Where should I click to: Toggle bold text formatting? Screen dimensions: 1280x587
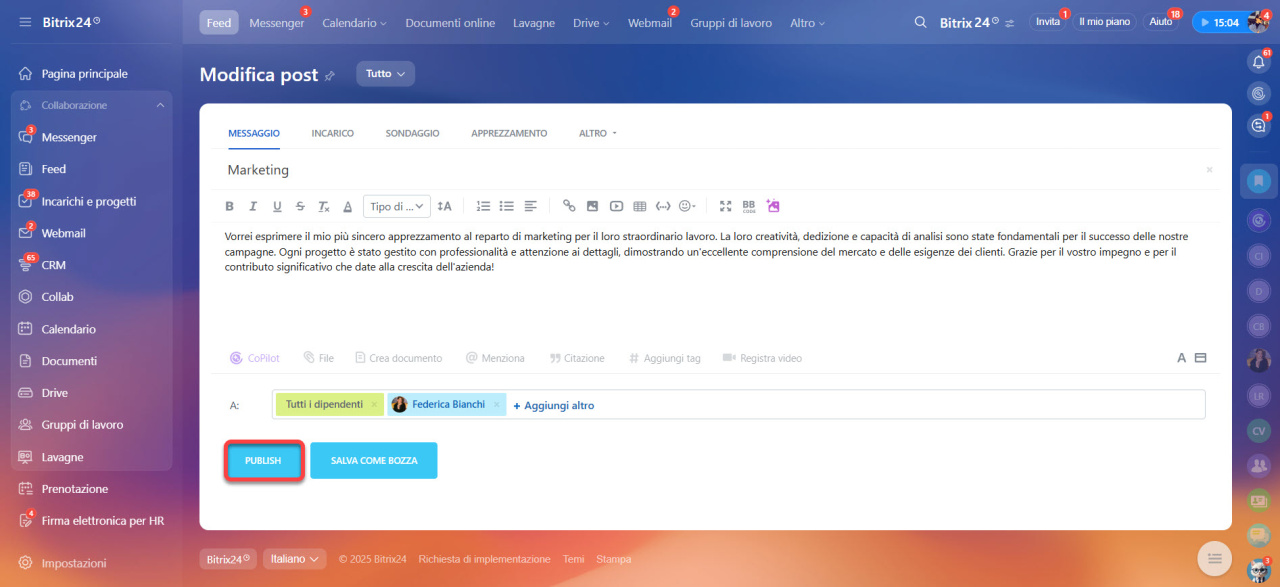[229, 206]
